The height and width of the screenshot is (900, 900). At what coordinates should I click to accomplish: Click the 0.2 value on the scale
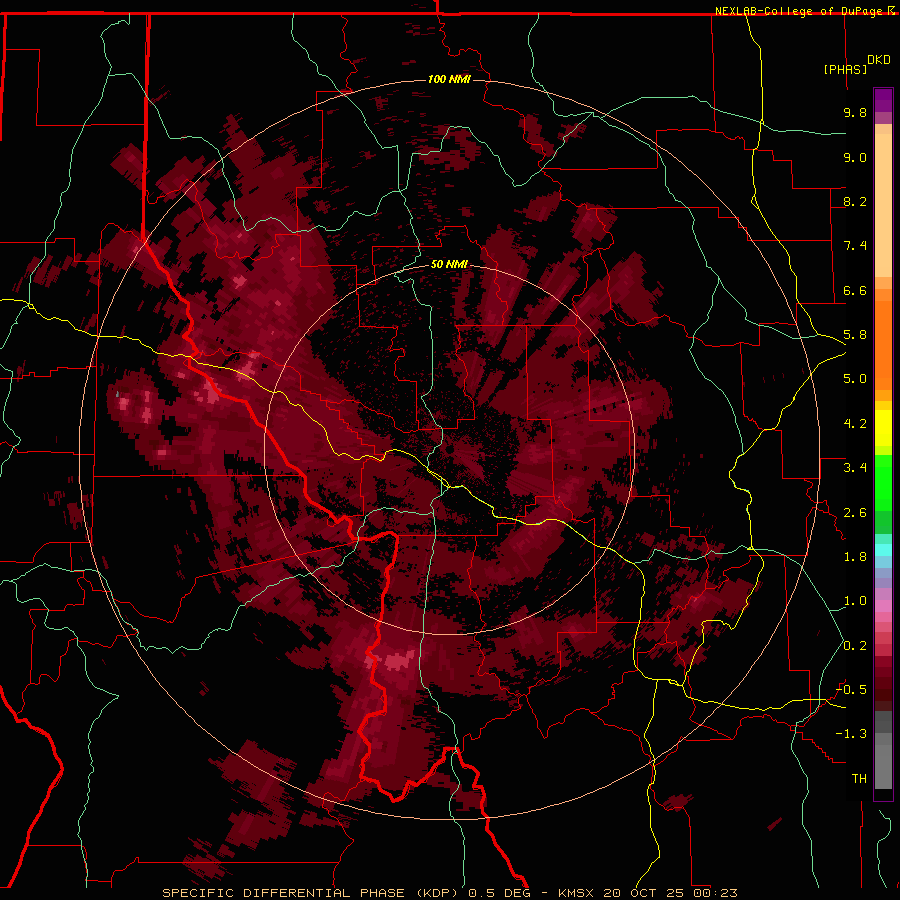855,646
